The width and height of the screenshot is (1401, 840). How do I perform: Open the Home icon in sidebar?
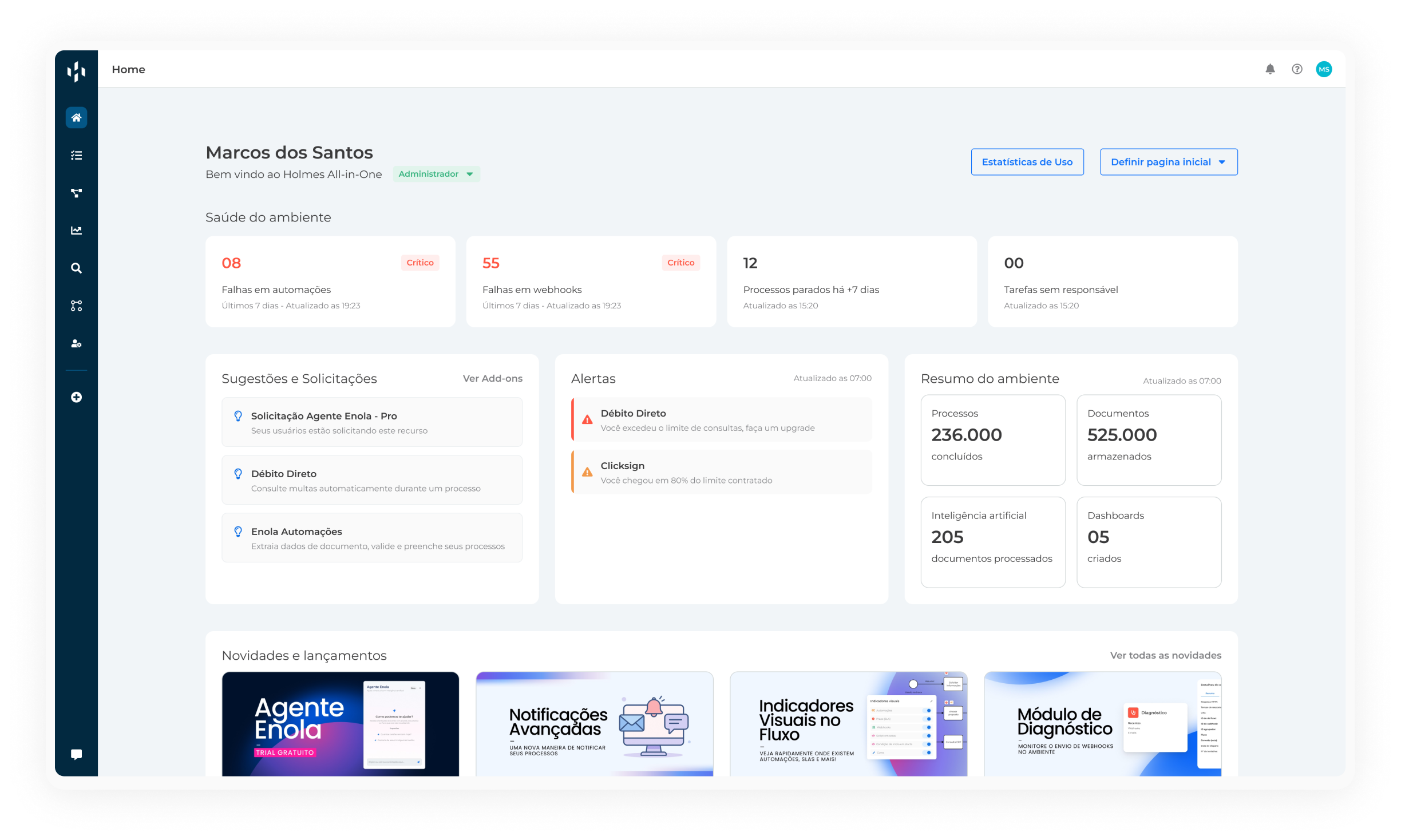click(76, 117)
